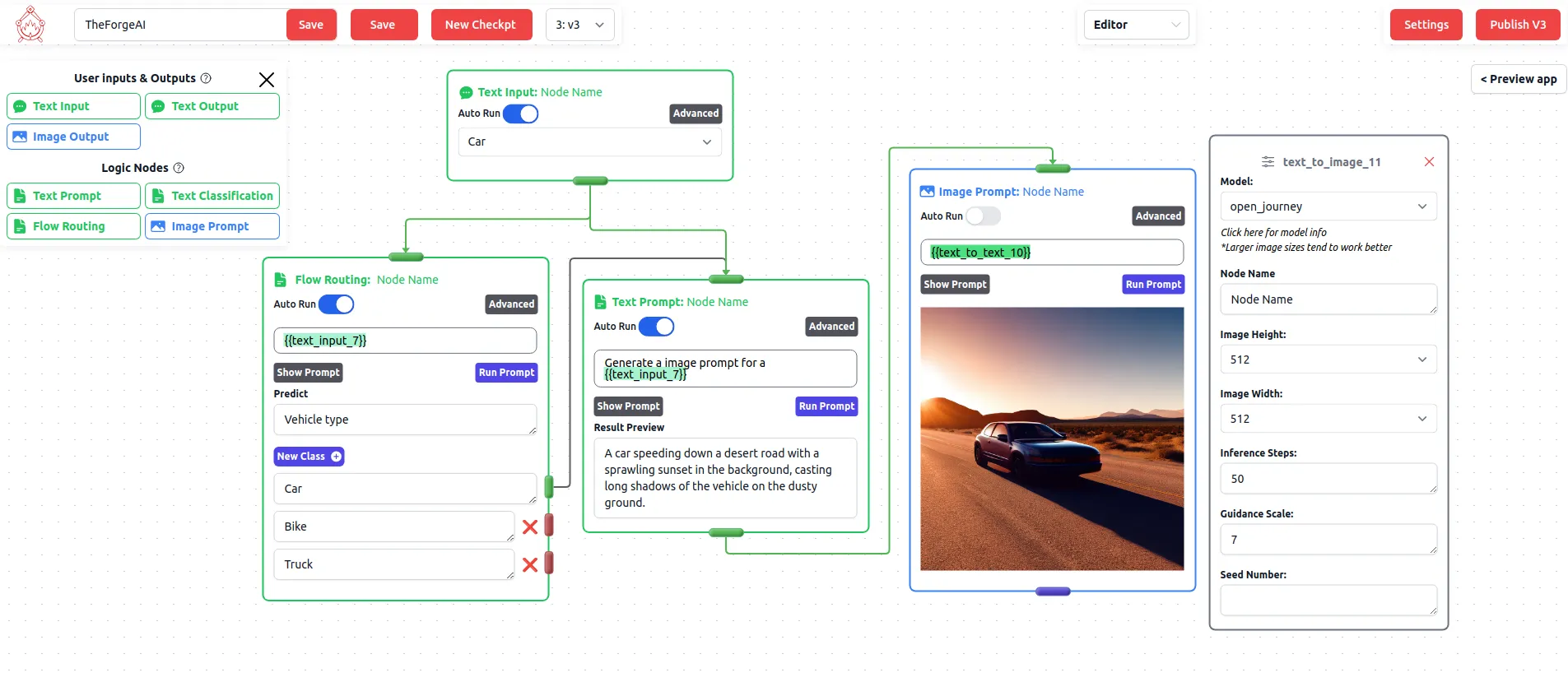Close the User Inputs & Outputs panel
Image resolution: width=1568 pixels, height=682 pixels.
tap(266, 80)
